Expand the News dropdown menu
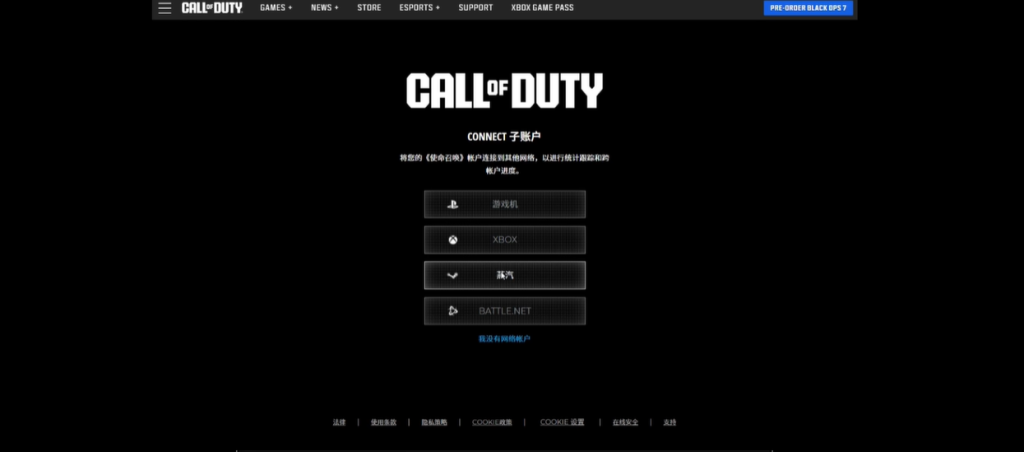The width and height of the screenshot is (1024, 452). pyautogui.click(x=324, y=8)
